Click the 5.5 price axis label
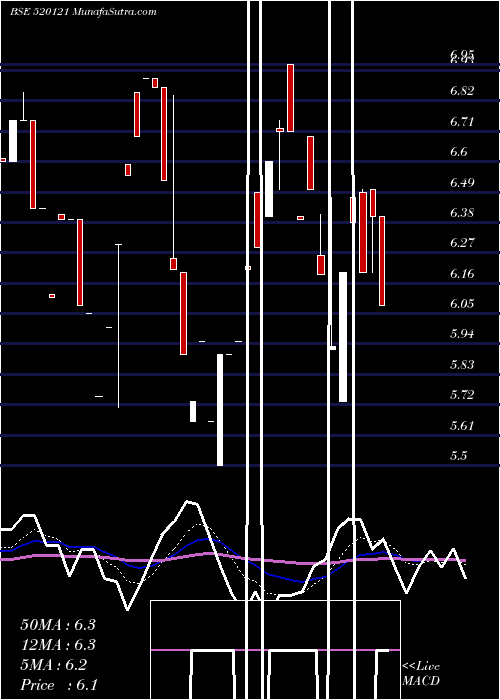Image resolution: width=500 pixels, height=700 pixels. [x=459, y=455]
